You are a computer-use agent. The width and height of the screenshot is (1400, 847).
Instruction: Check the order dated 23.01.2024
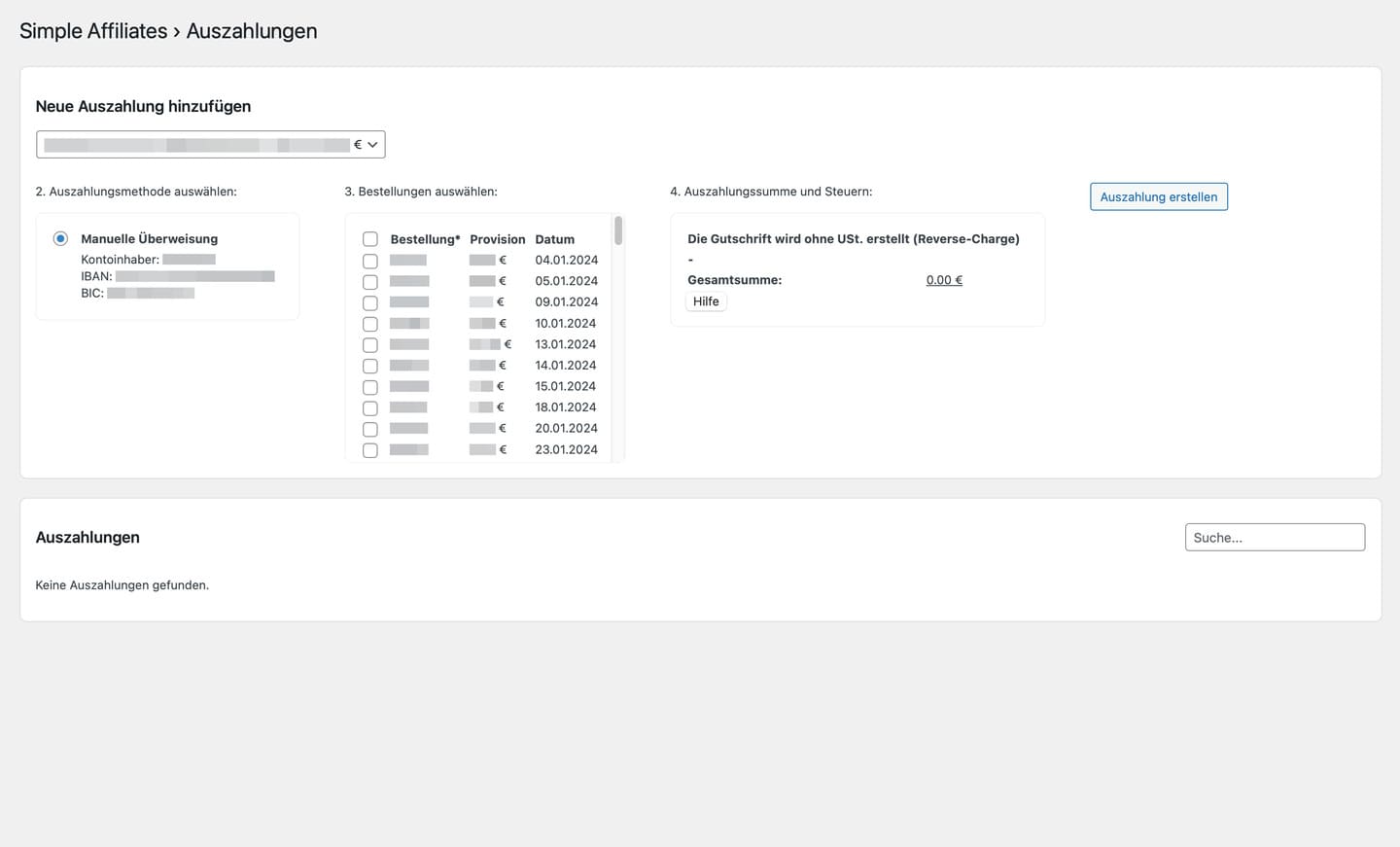[370, 450]
